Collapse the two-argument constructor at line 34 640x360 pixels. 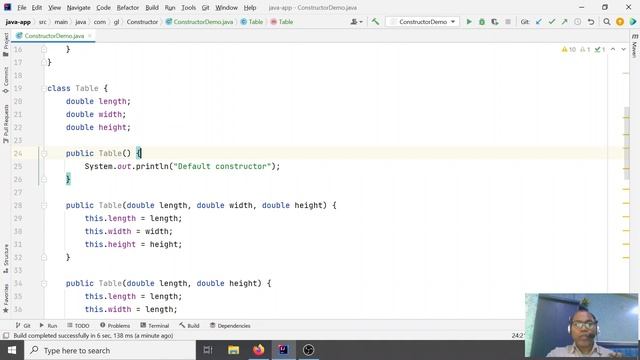pyautogui.click(x=44, y=283)
